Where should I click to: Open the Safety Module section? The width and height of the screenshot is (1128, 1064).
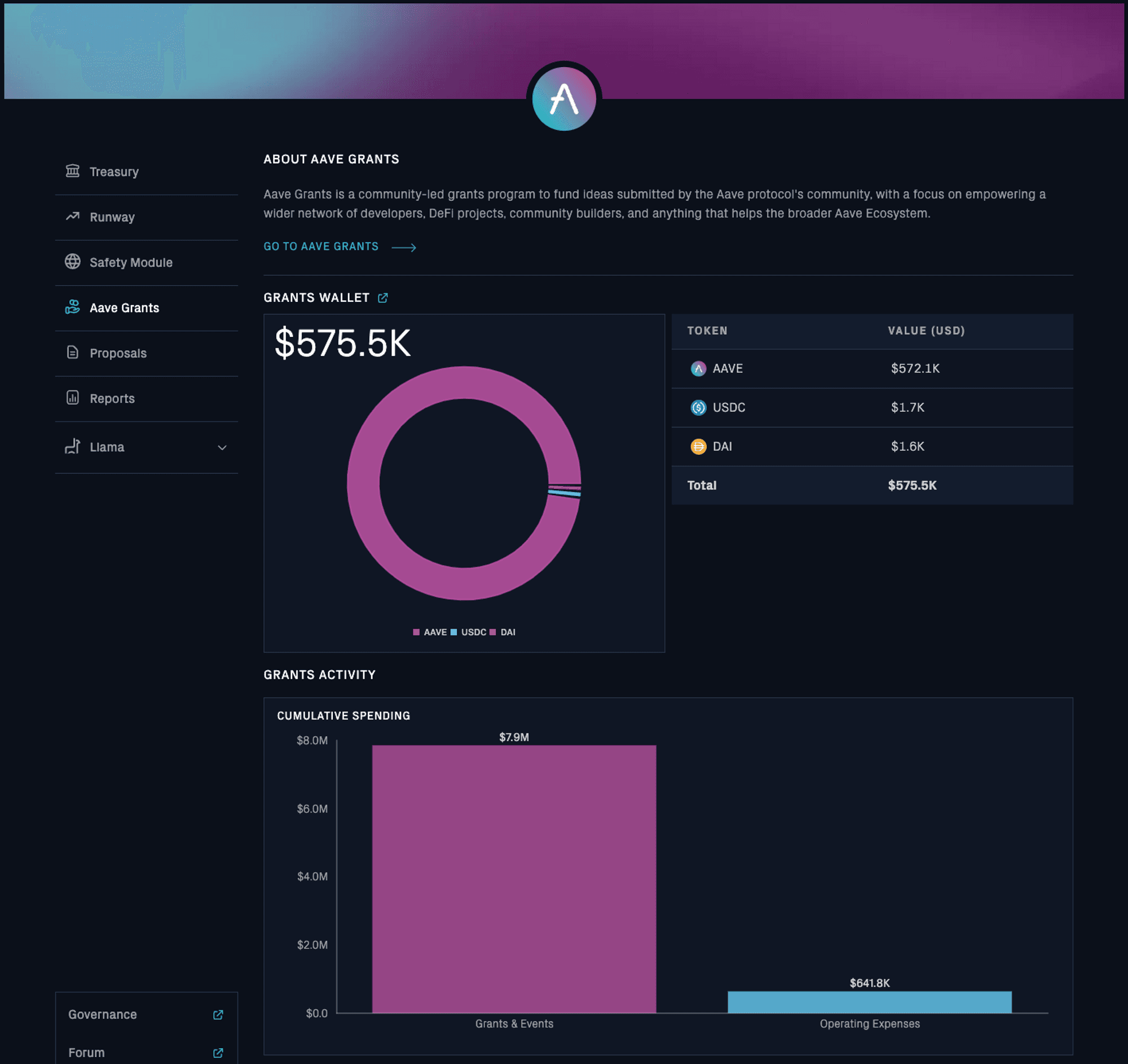pos(147,263)
